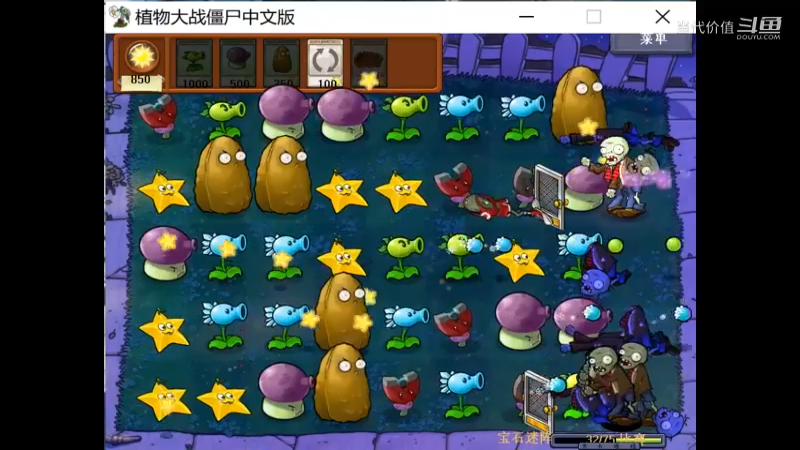Close the 植物大战僵尸中文版 window
The height and width of the screenshot is (450, 800).
[x=662, y=17]
